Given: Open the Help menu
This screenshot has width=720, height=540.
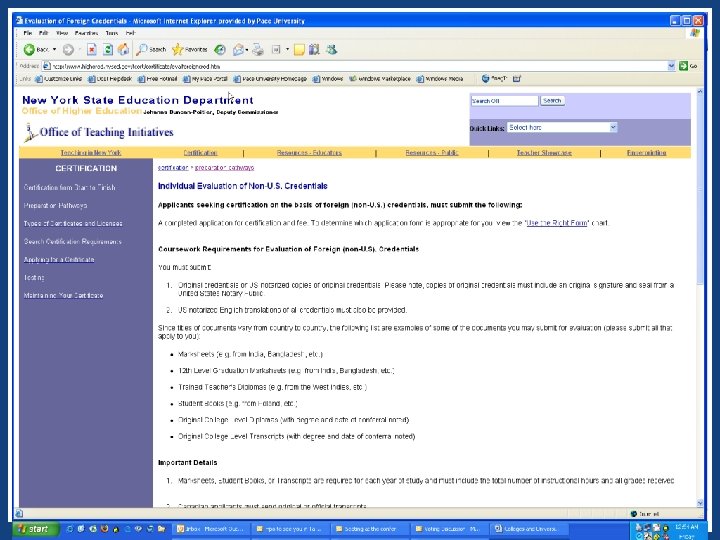Looking at the screenshot, I should (x=130, y=33).
